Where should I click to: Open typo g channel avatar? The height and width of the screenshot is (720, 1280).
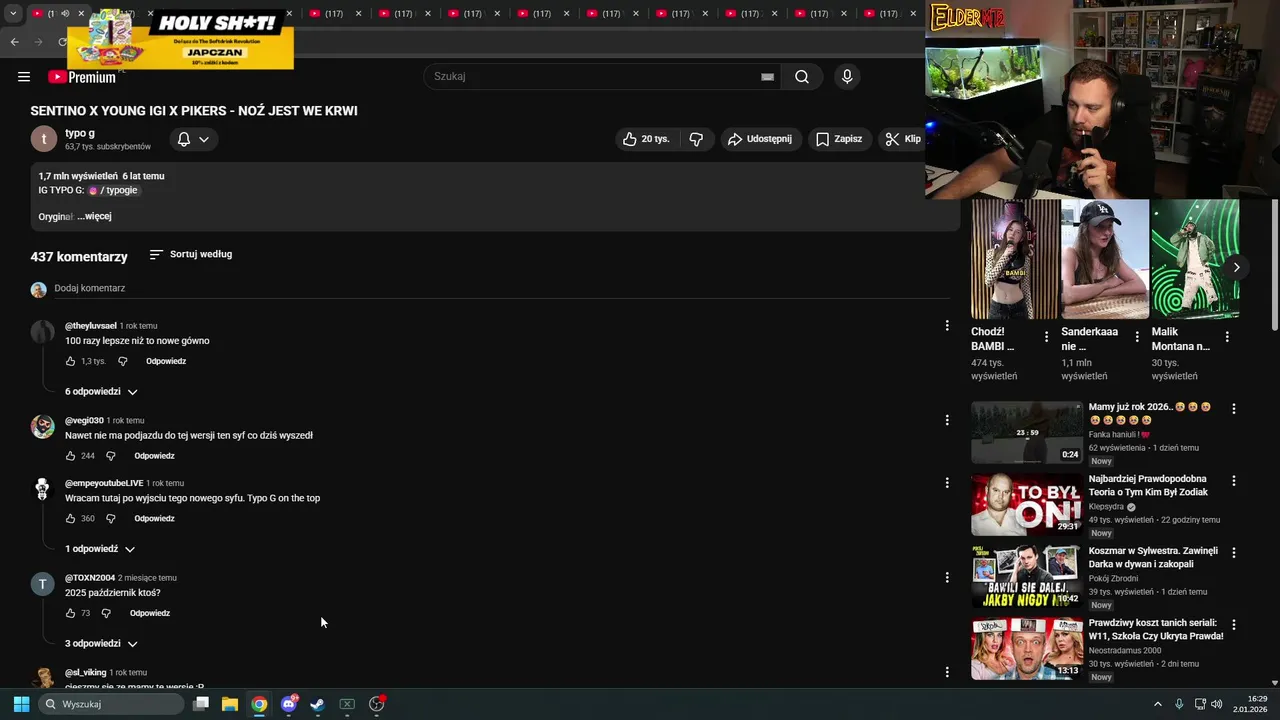coord(43,139)
